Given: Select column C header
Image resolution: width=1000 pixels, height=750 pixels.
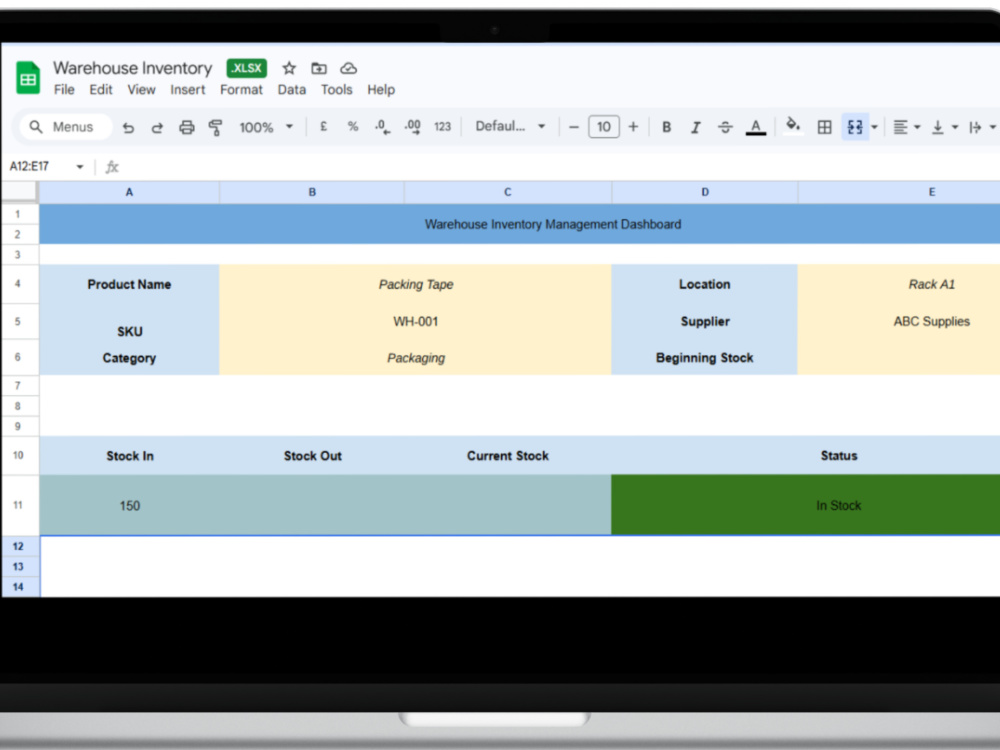Looking at the screenshot, I should (x=508, y=192).
